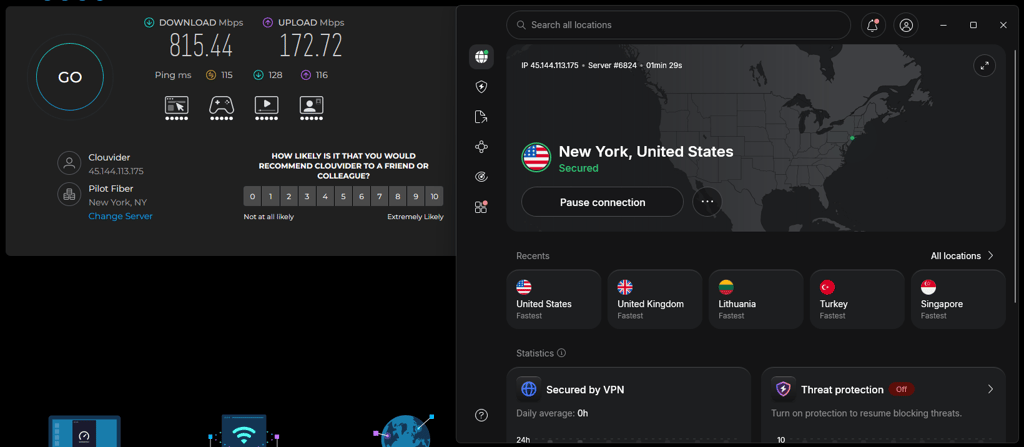Open the three-dot connection options menu
The width and height of the screenshot is (1024, 447).
707,202
